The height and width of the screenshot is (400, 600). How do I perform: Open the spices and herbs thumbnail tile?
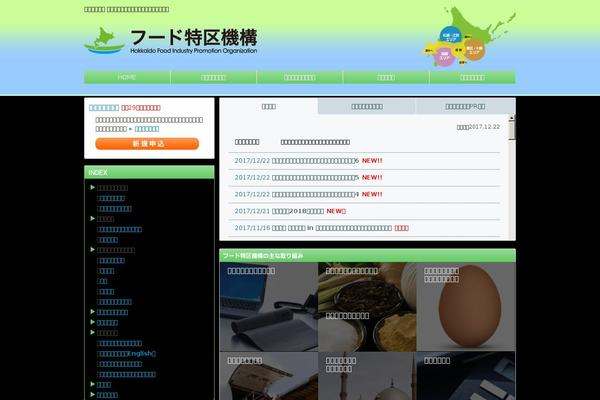tap(367, 307)
